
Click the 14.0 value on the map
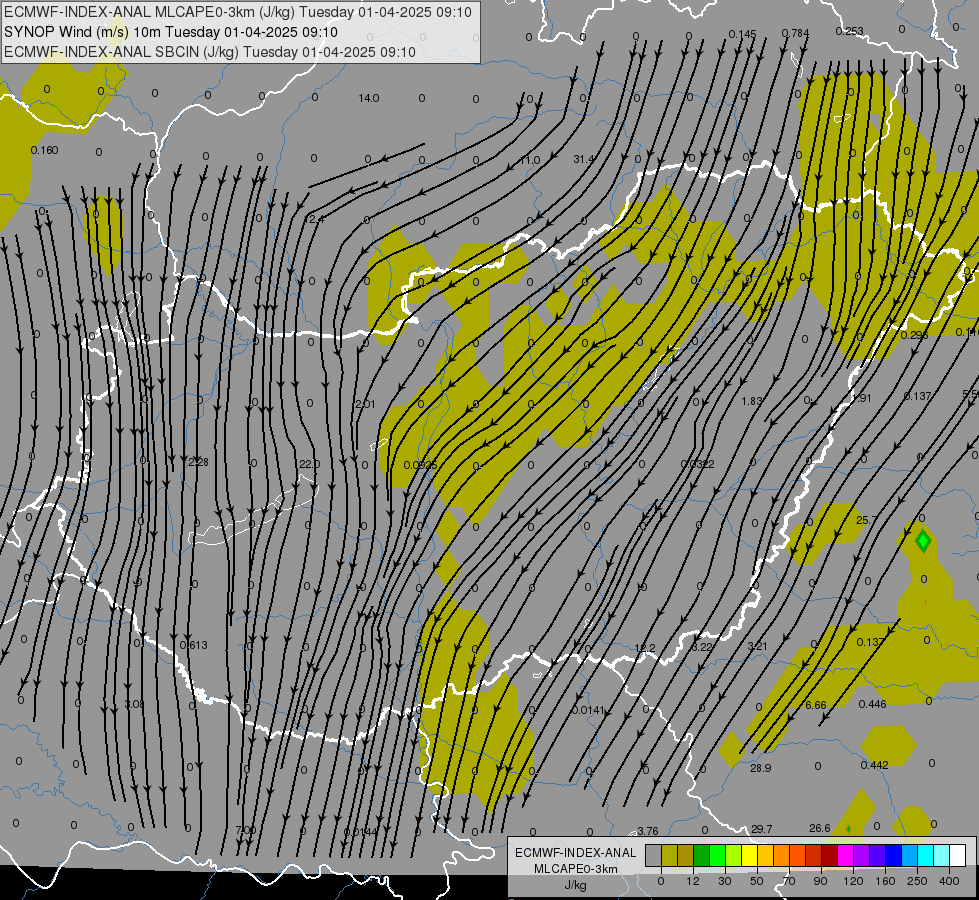click(x=369, y=98)
